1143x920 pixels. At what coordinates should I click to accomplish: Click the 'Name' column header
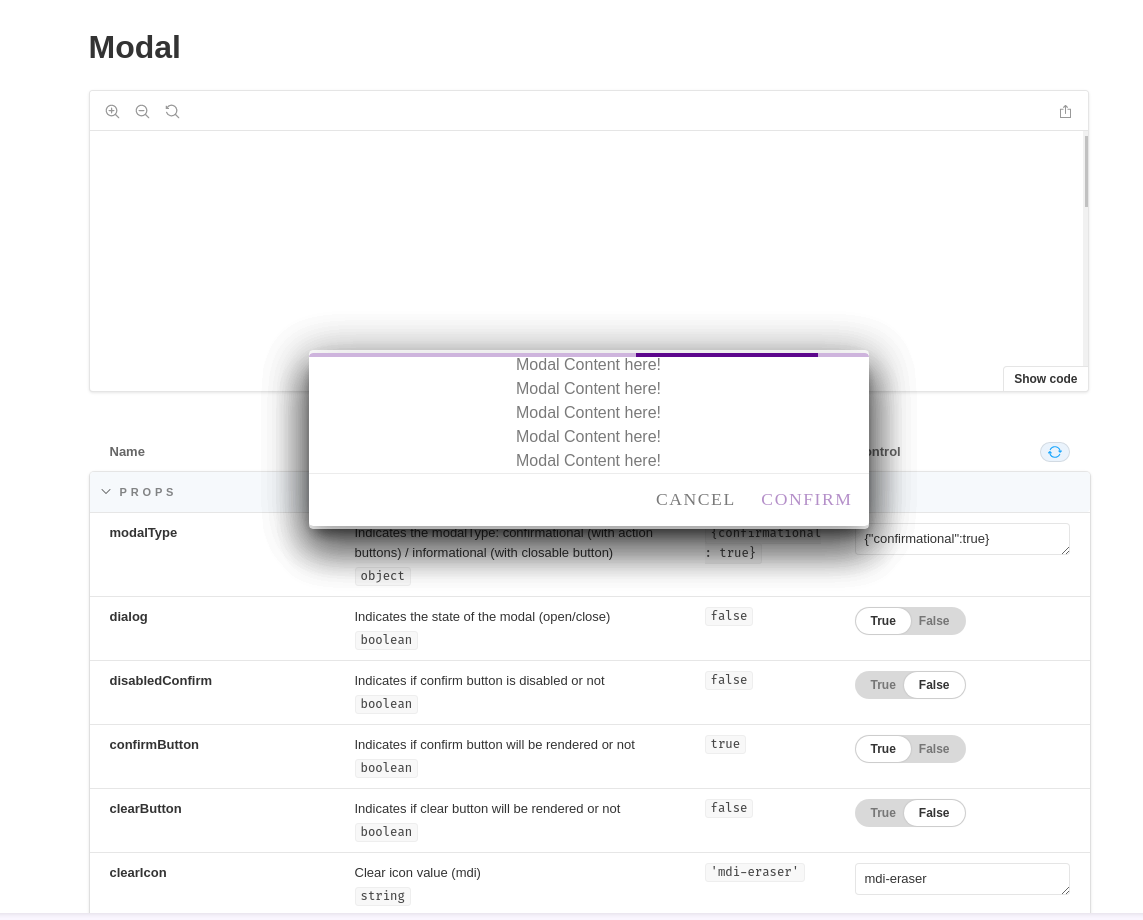pyautogui.click(x=127, y=452)
